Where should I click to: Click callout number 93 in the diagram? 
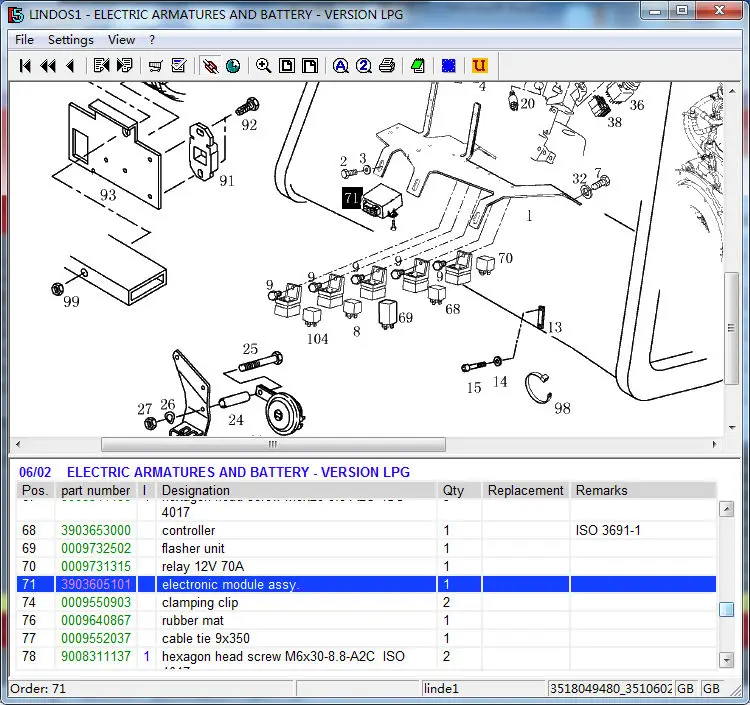click(x=108, y=195)
